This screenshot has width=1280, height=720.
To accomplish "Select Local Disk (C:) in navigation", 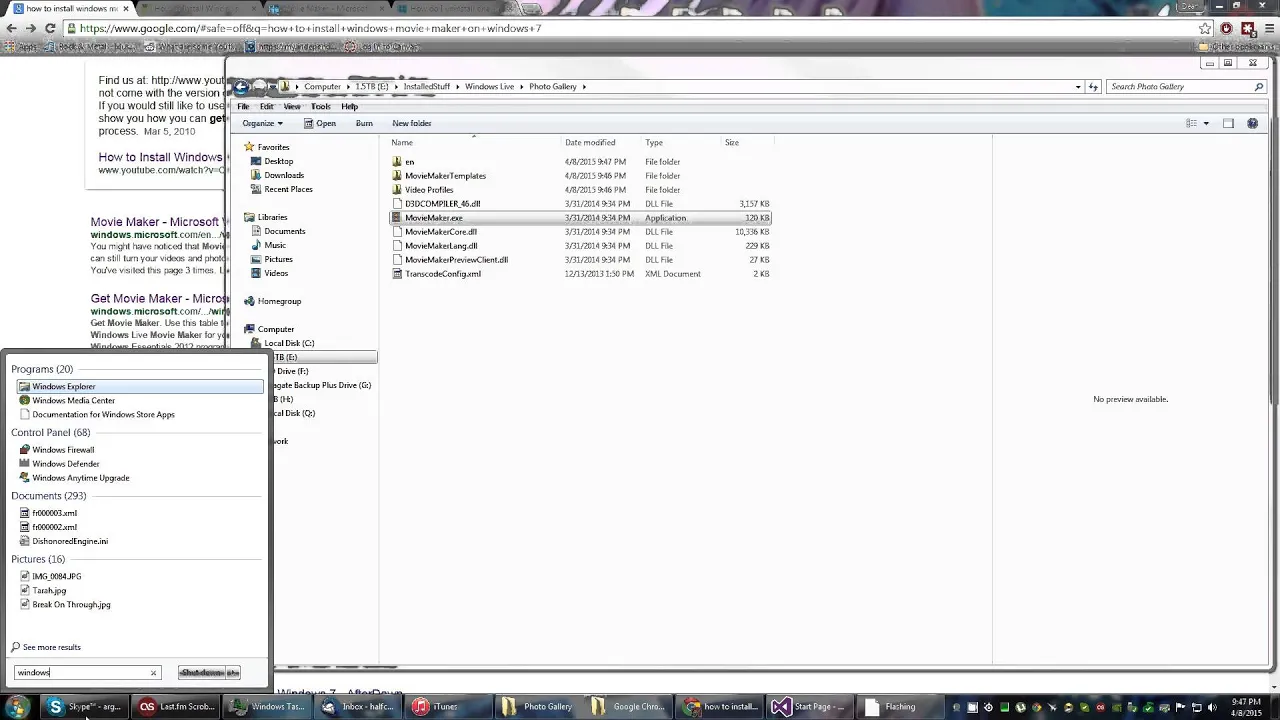I will [288, 343].
